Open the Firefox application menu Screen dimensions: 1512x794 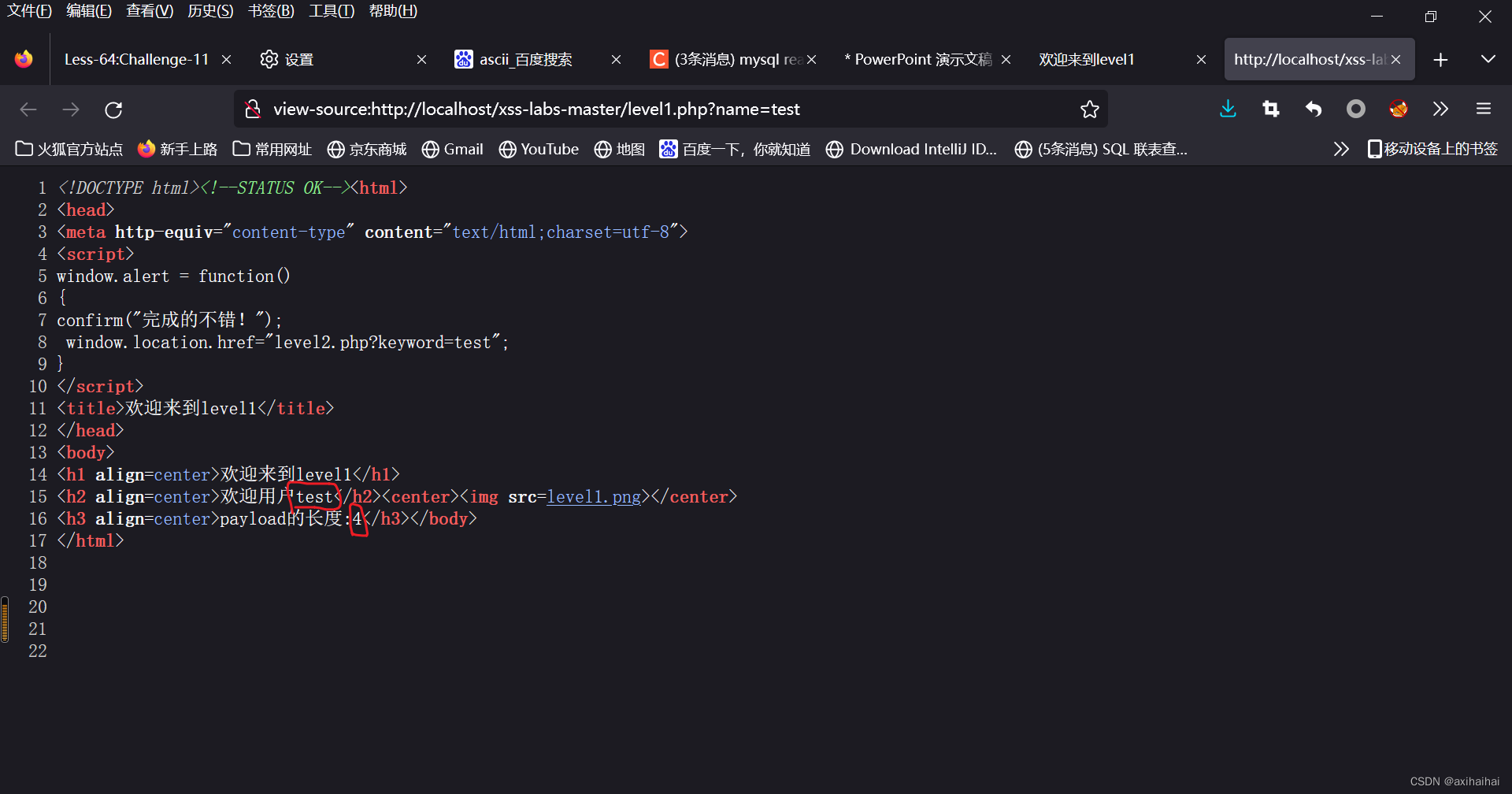point(1484,109)
